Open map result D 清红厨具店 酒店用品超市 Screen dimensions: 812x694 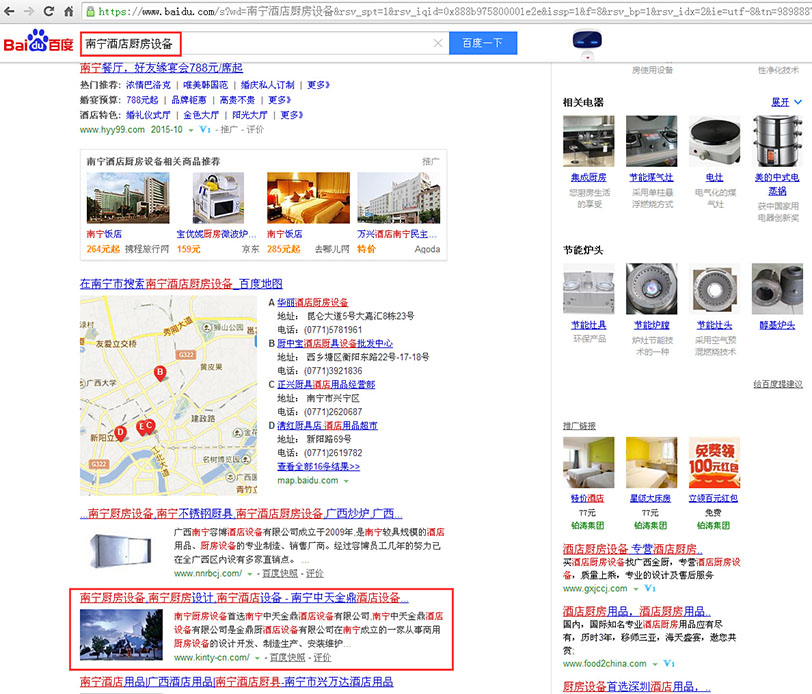pos(327,425)
